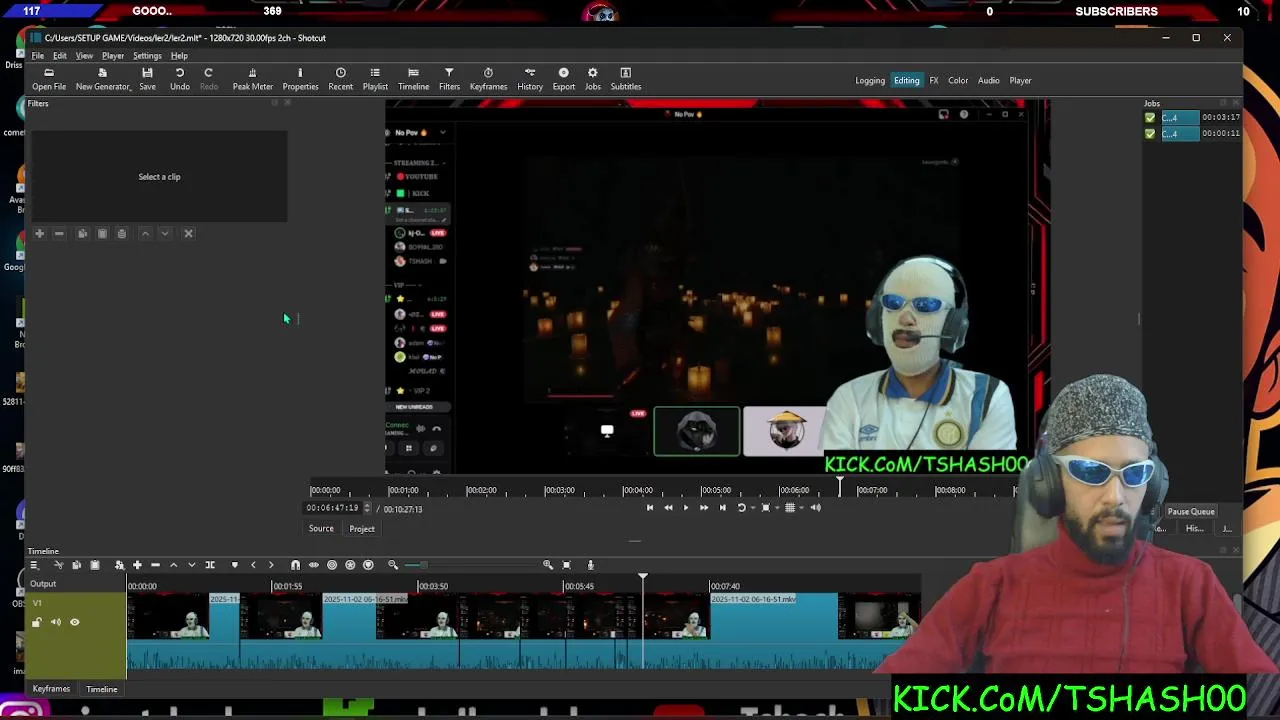The height and width of the screenshot is (720, 1280).
Task: Paste filters in Filters panel
Action: 102,234
